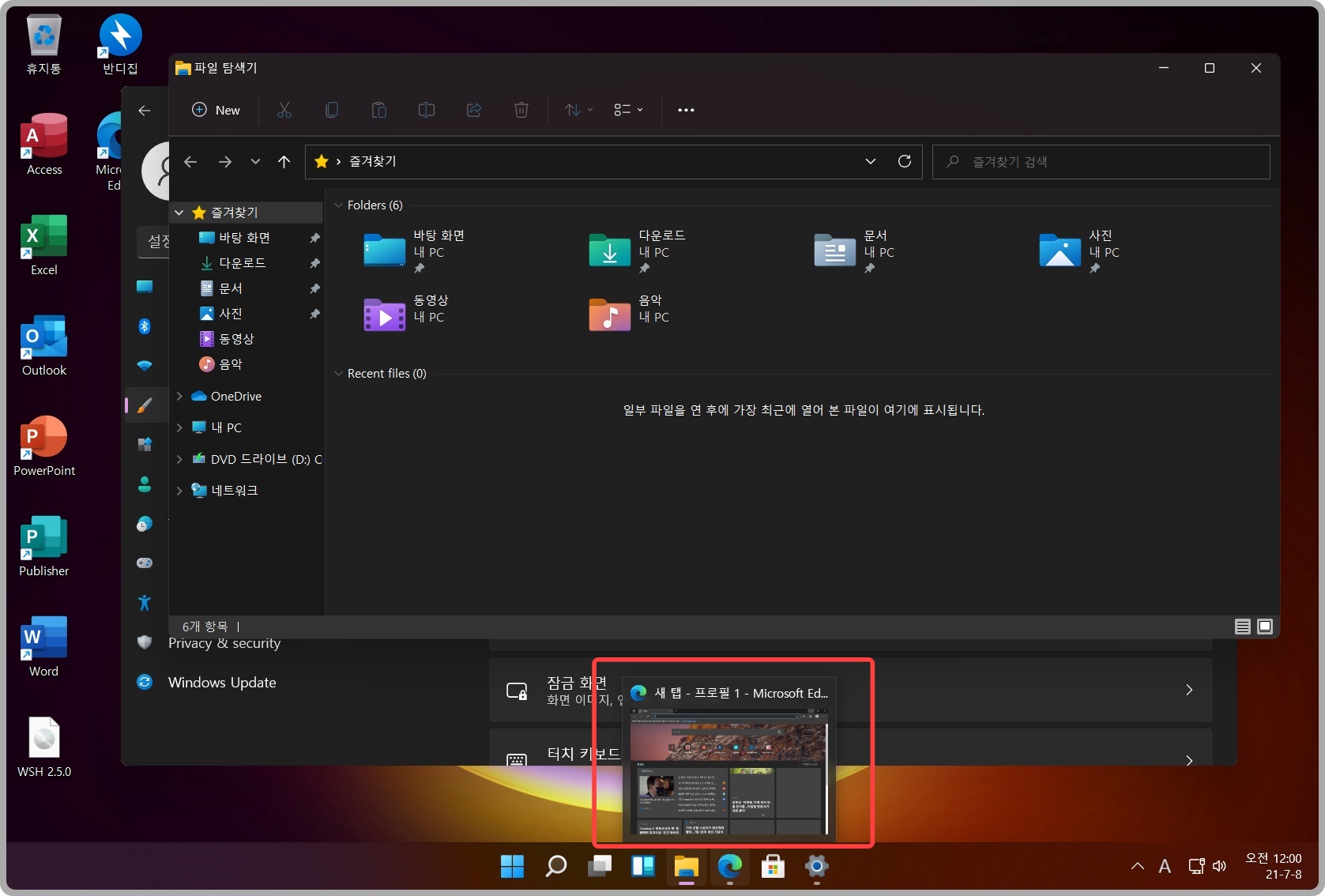Image resolution: width=1325 pixels, height=896 pixels.
Task: Click Bluetooth icon in Settings sidebar
Action: [145, 326]
